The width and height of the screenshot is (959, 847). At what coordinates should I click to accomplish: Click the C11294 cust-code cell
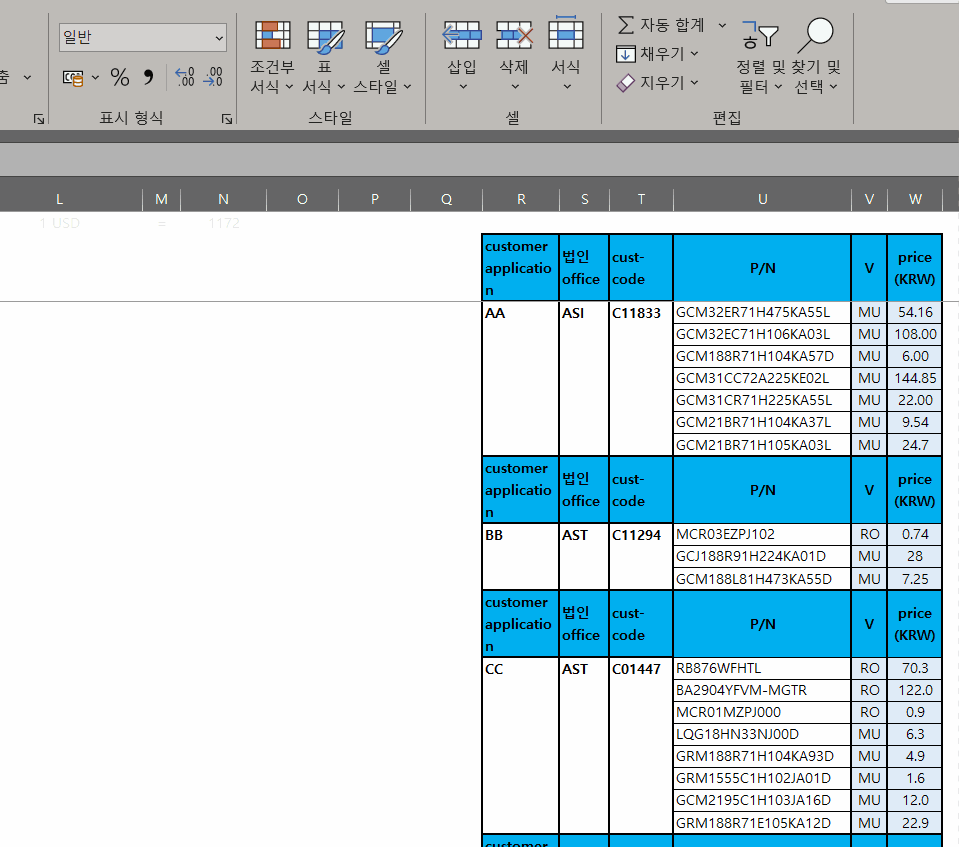(x=641, y=556)
